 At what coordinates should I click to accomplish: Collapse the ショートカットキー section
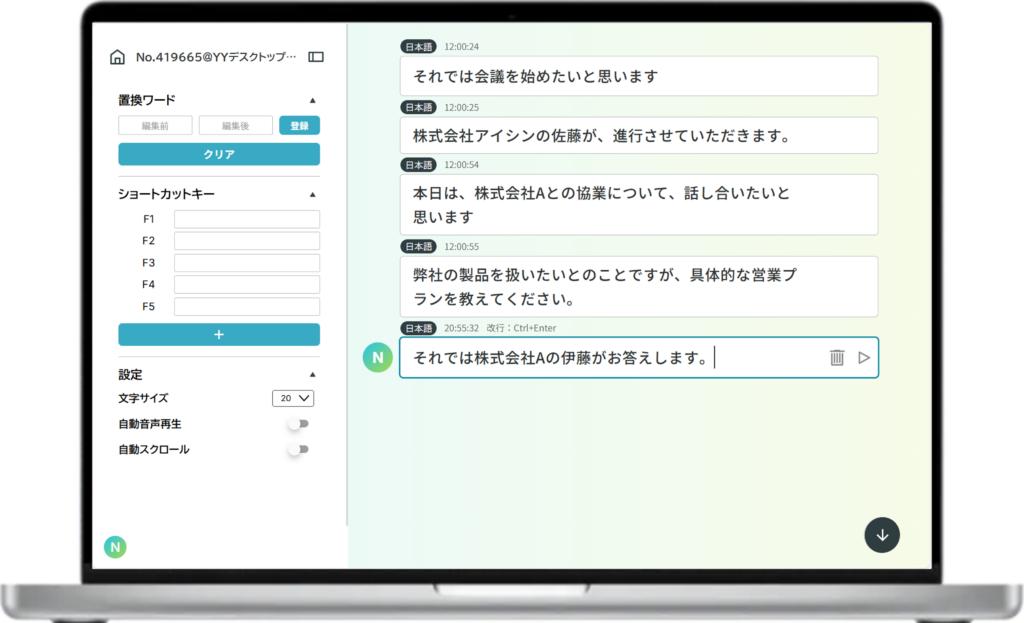tap(313, 195)
